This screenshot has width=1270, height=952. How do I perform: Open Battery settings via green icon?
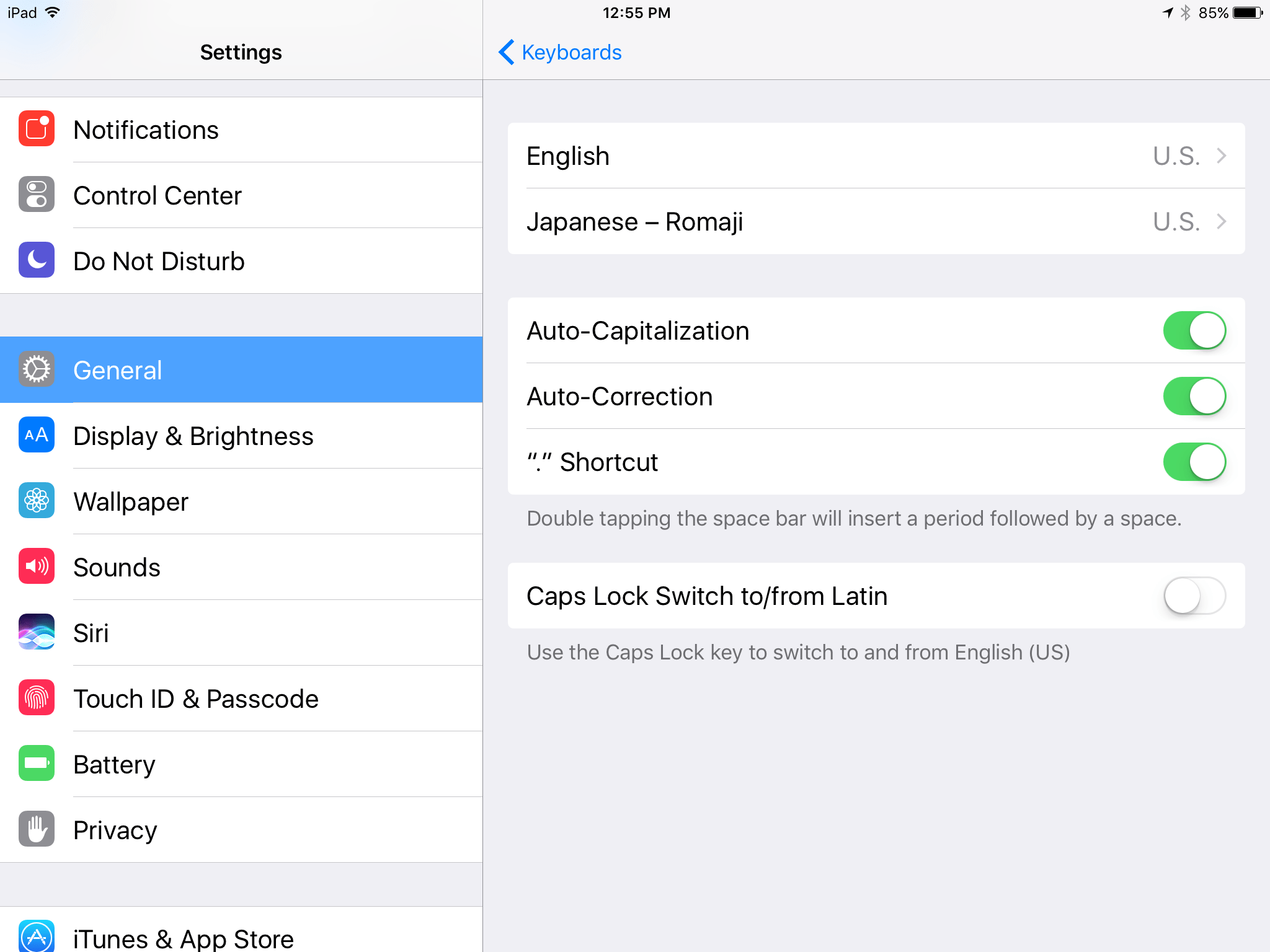pos(36,764)
